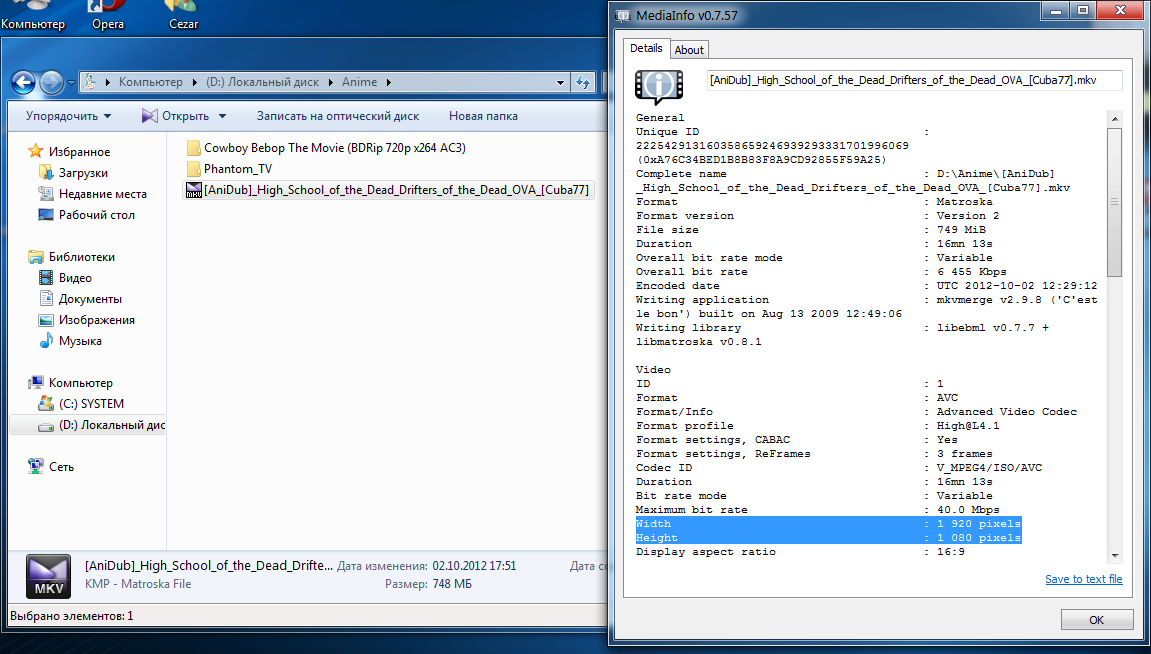
Task: Select (D:) Локальный диск breadcrumb segment
Action: click(262, 82)
